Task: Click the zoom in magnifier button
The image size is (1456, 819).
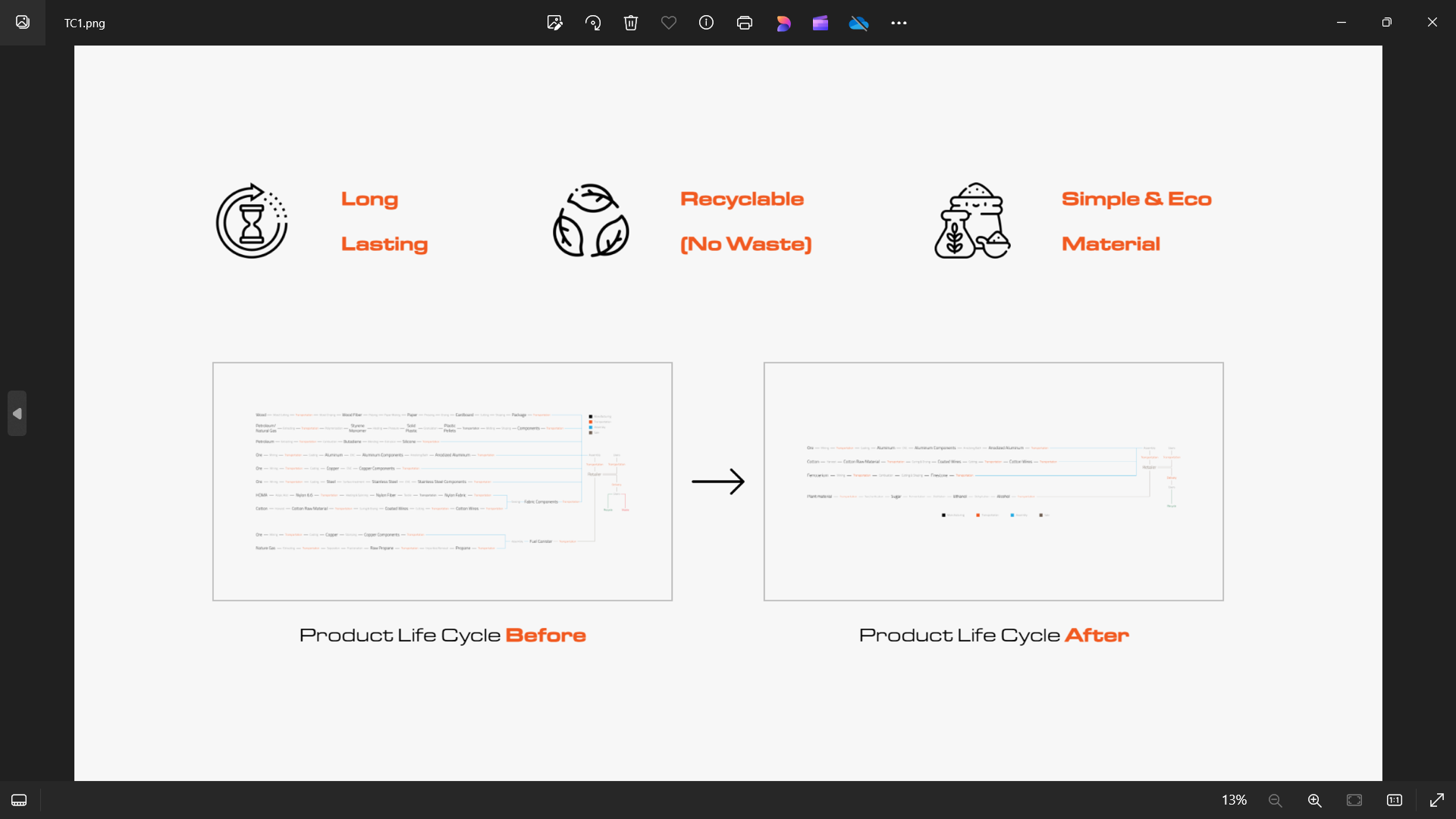Action: coord(1315,800)
